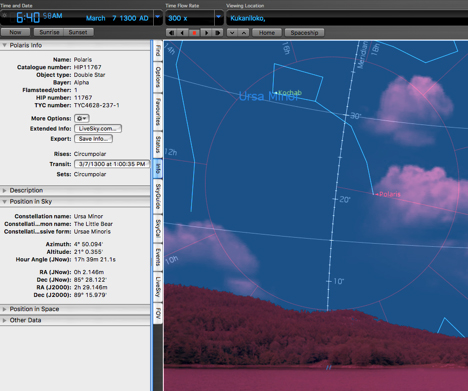
Task: Open the Events side tab
Action: 158,257
